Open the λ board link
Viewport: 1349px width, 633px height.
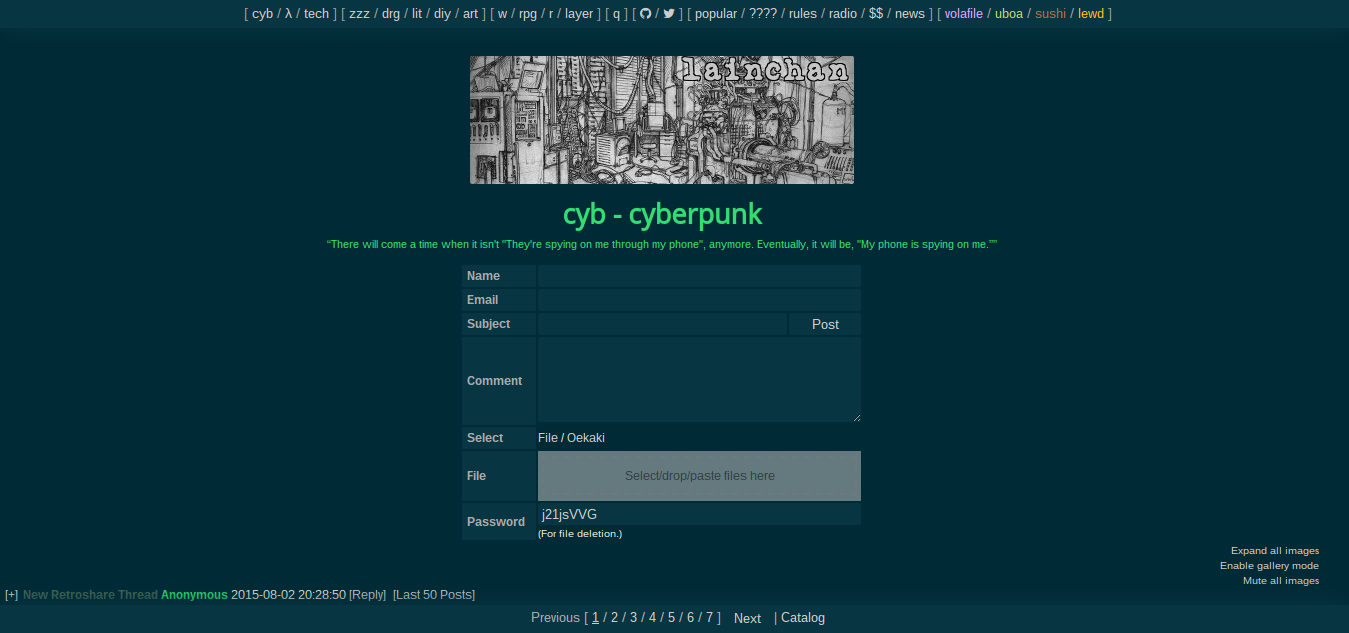coord(288,13)
